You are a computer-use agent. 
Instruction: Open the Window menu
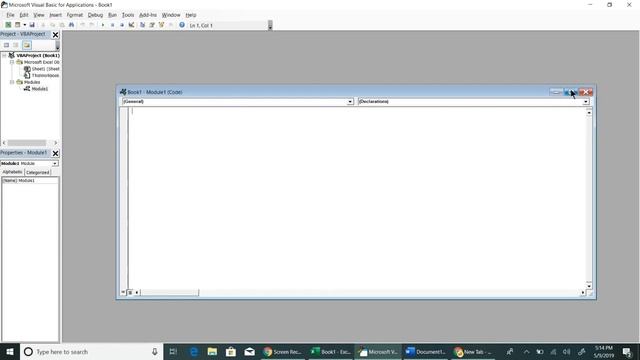[171, 15]
